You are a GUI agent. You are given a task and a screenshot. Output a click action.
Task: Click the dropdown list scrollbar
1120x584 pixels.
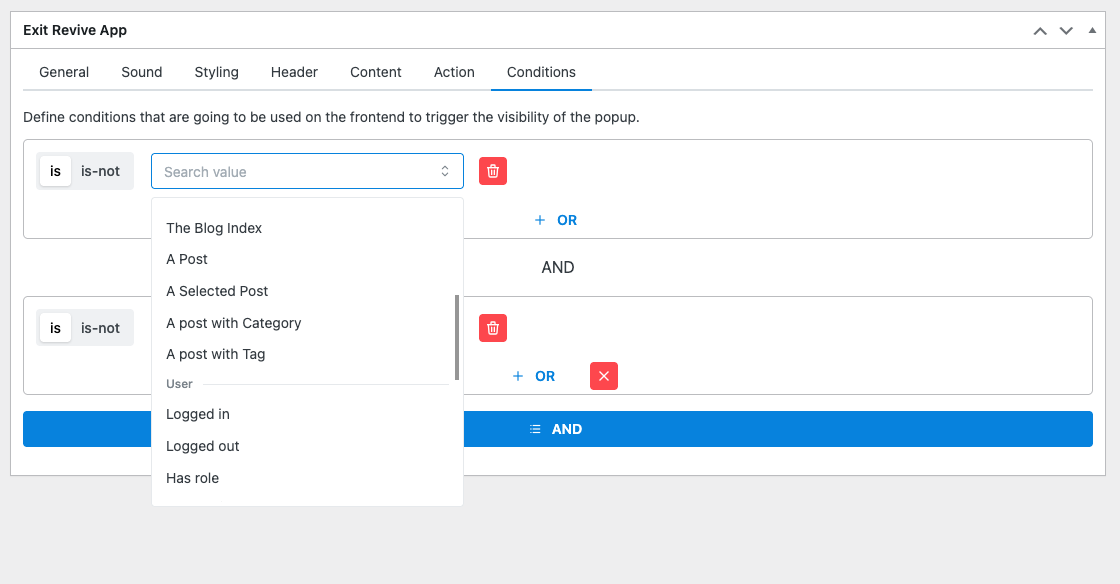click(x=457, y=337)
